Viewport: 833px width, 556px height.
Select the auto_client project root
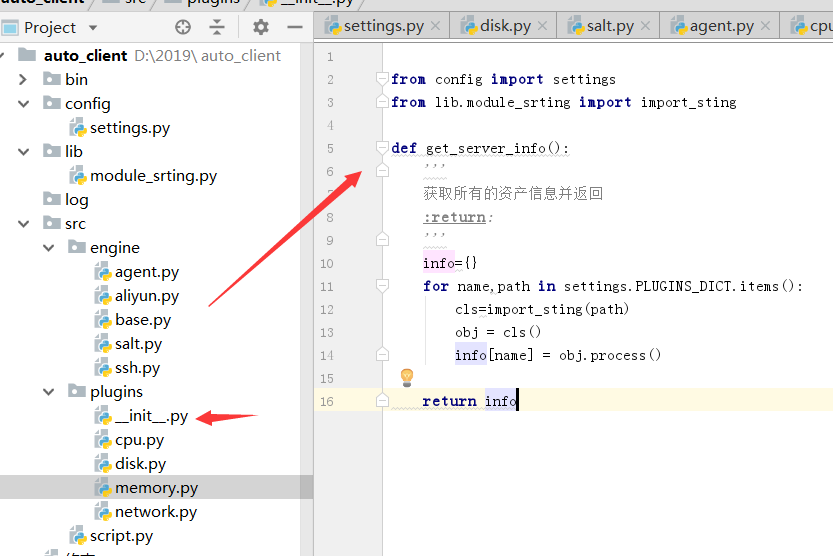tap(85, 56)
